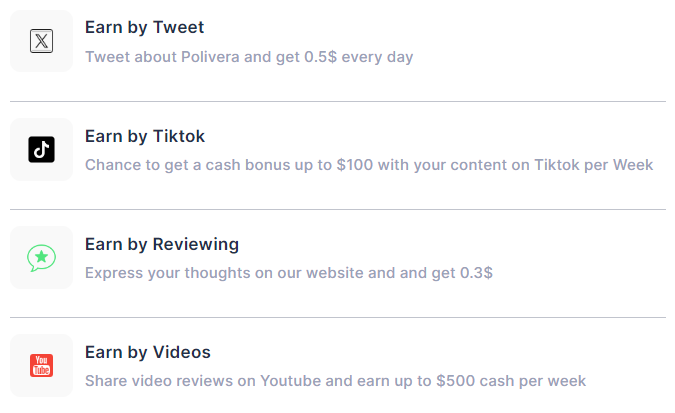Click the 0.5$ amount in tweet description

click(x=320, y=57)
